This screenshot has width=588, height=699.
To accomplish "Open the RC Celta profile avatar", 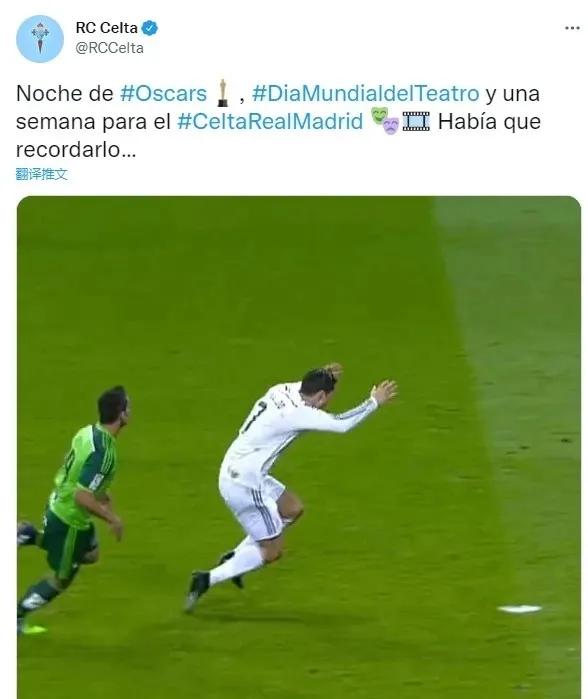I will pos(40,39).
